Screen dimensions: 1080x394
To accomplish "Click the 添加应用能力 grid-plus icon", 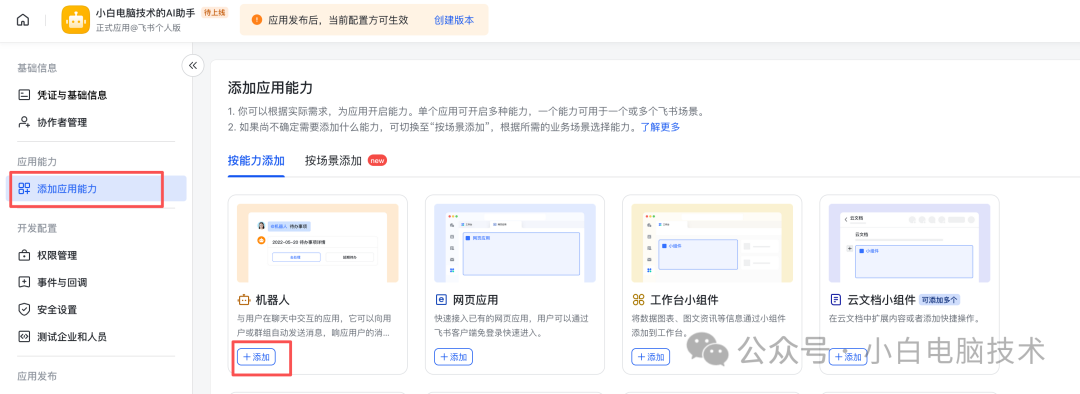I will 24,189.
